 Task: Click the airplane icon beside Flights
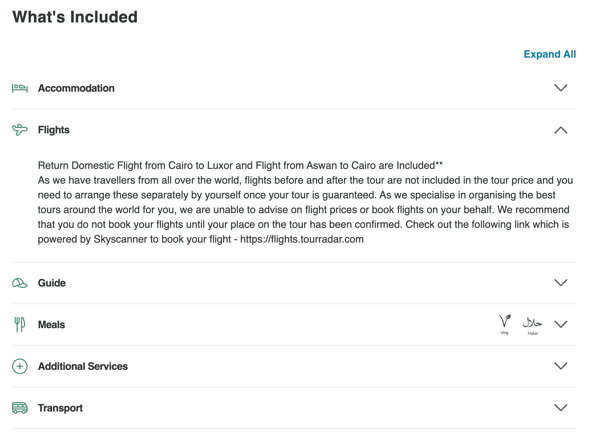pyautogui.click(x=20, y=130)
